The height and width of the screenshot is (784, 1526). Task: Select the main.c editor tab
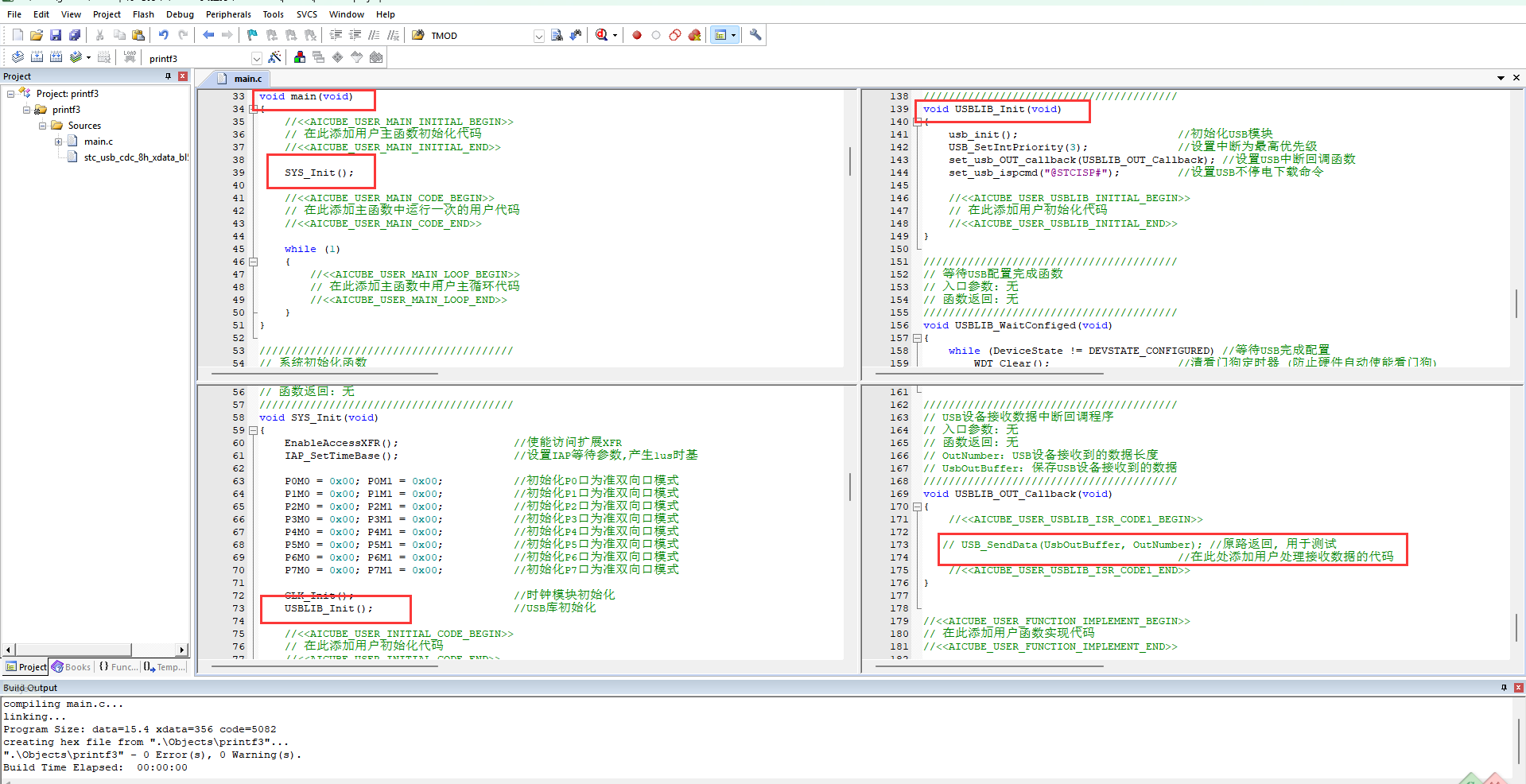(x=241, y=79)
